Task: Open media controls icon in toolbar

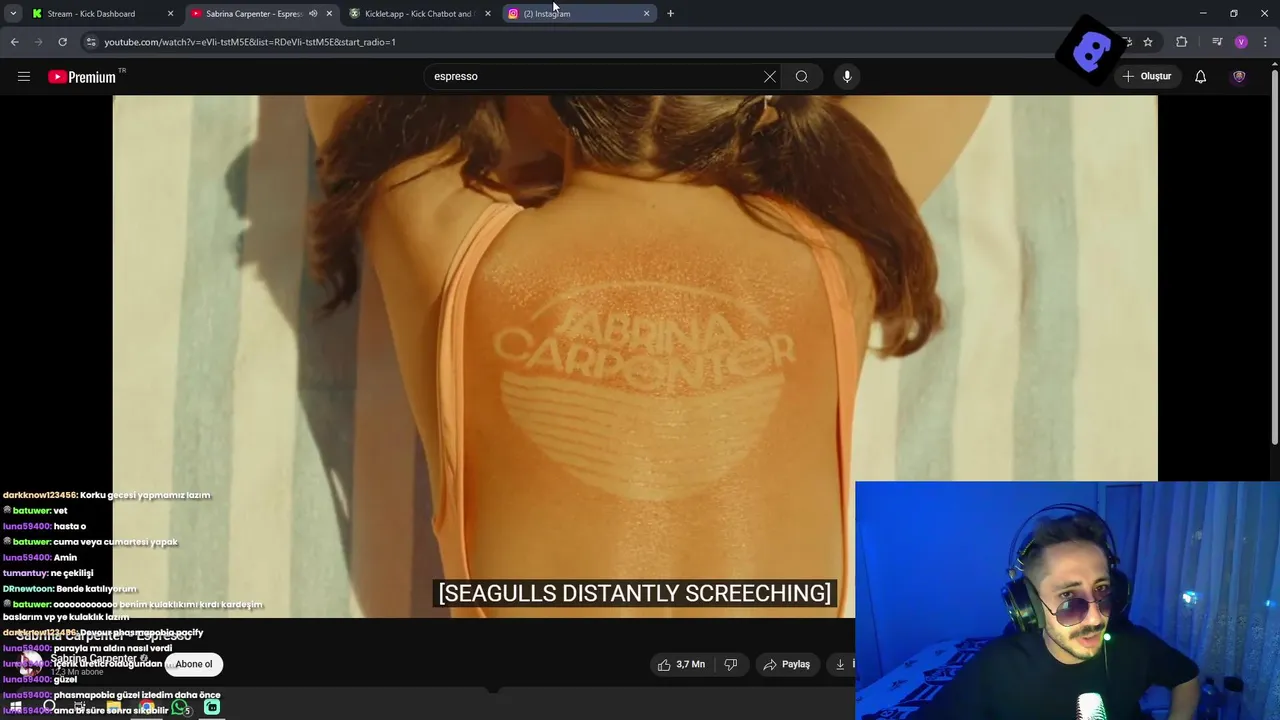Action: click(x=1216, y=42)
